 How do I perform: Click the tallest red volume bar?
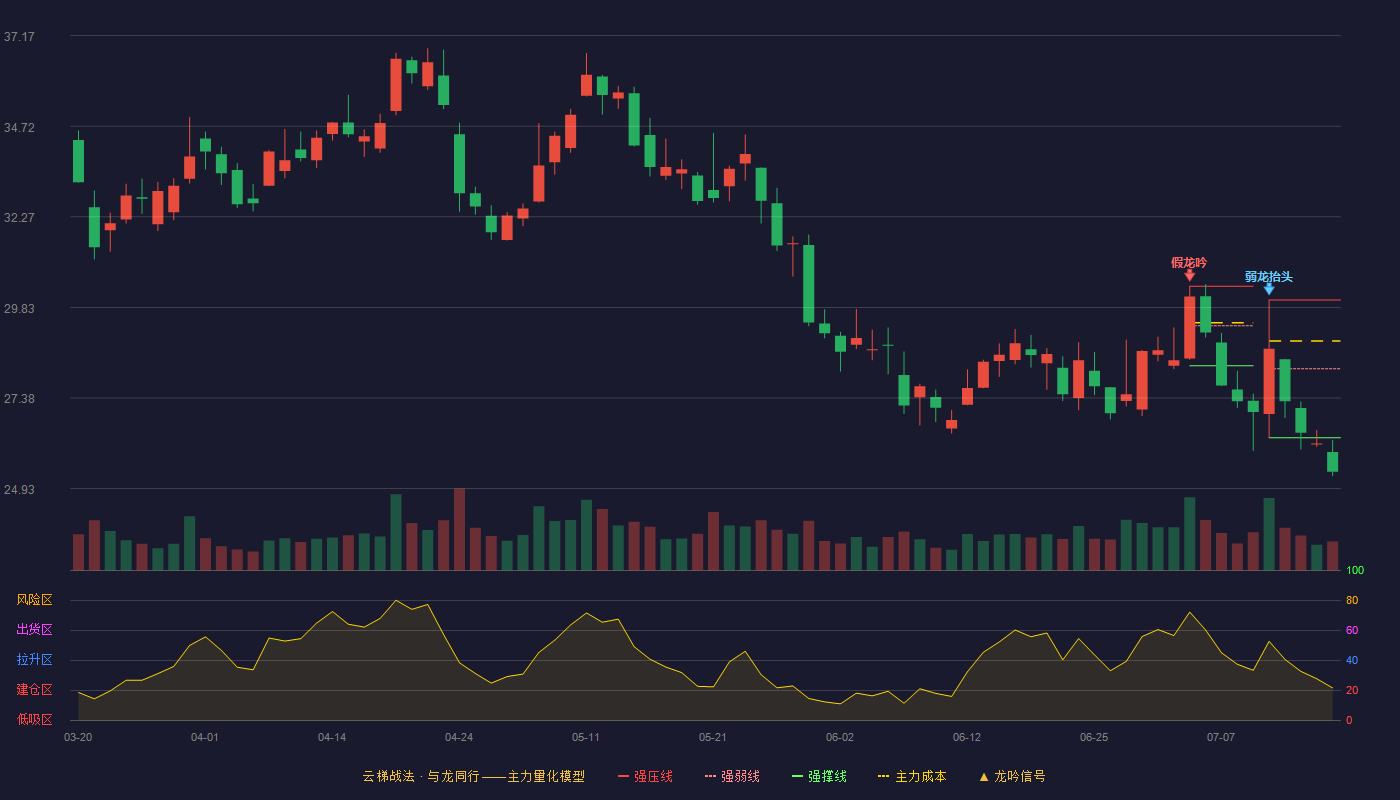click(x=459, y=529)
